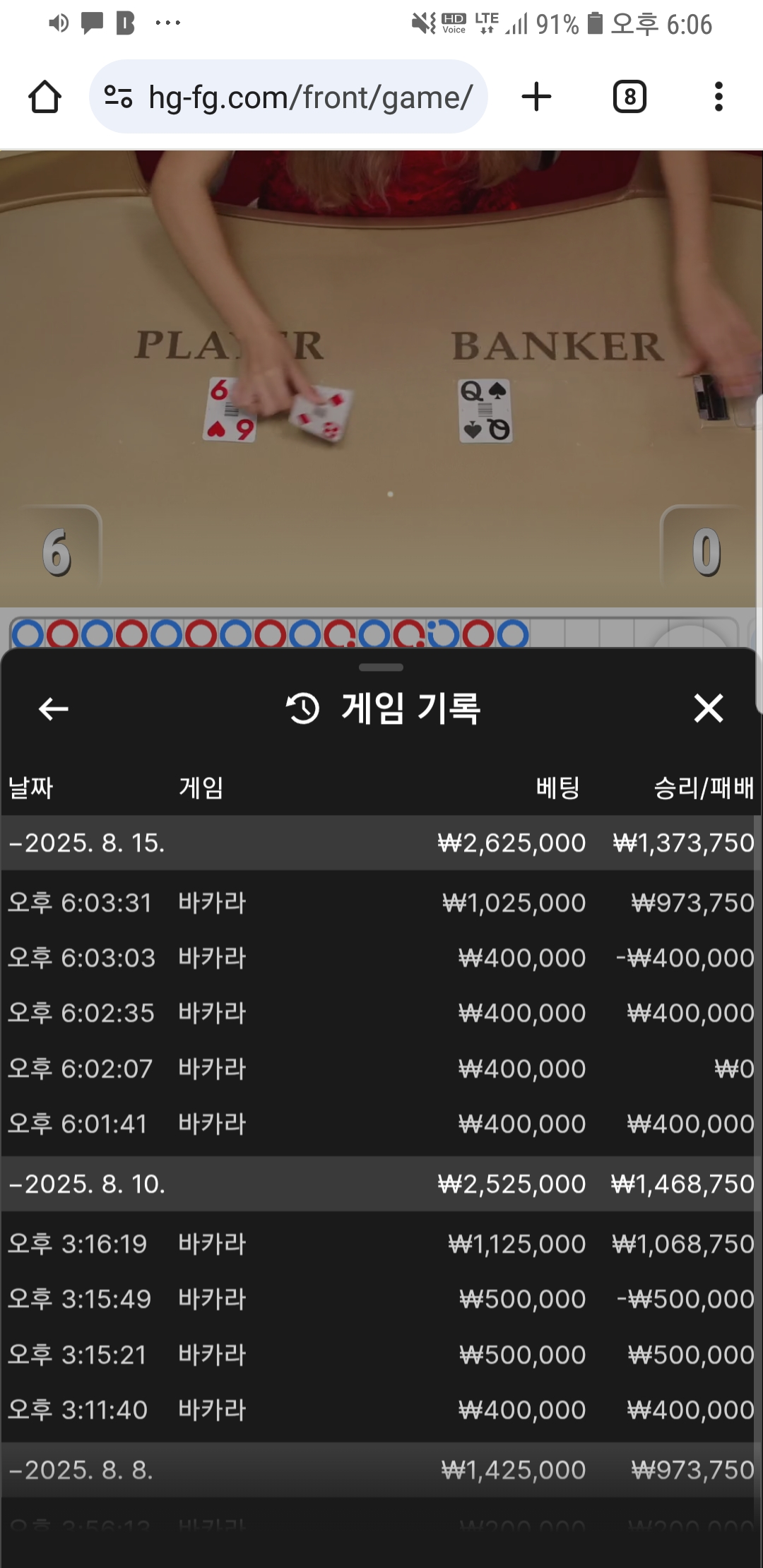Tap the Queen of spades banker card

(x=485, y=411)
